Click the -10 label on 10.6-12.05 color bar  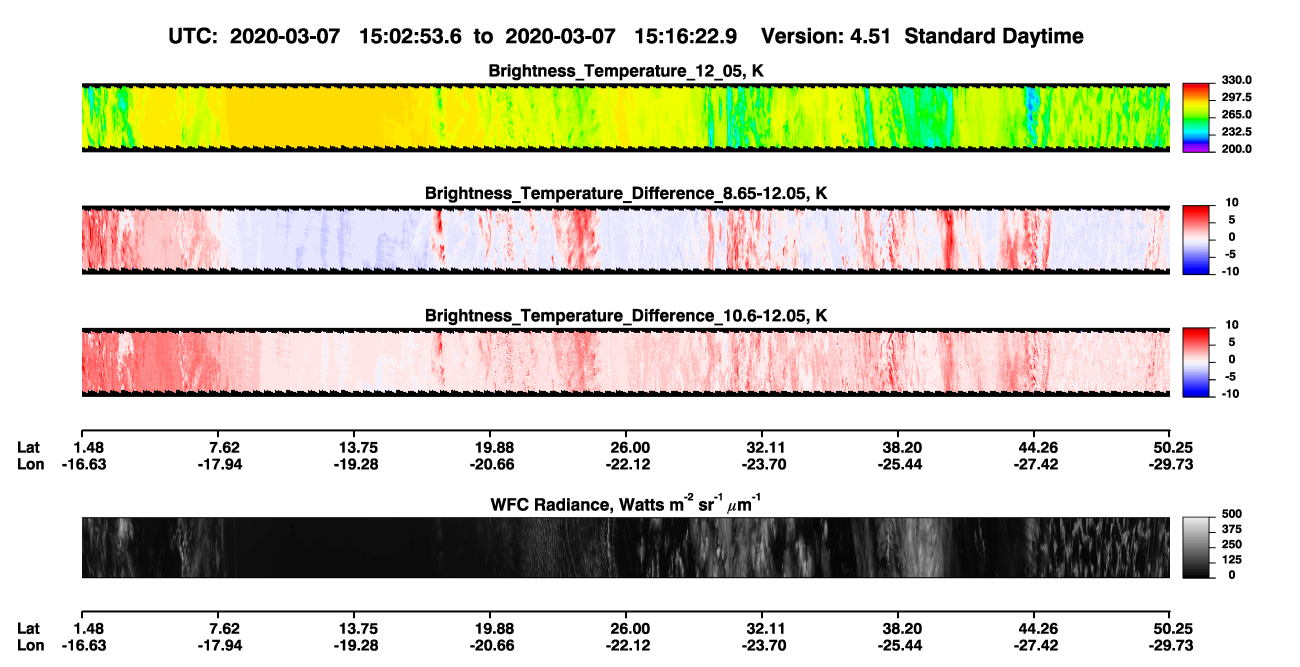click(1230, 393)
